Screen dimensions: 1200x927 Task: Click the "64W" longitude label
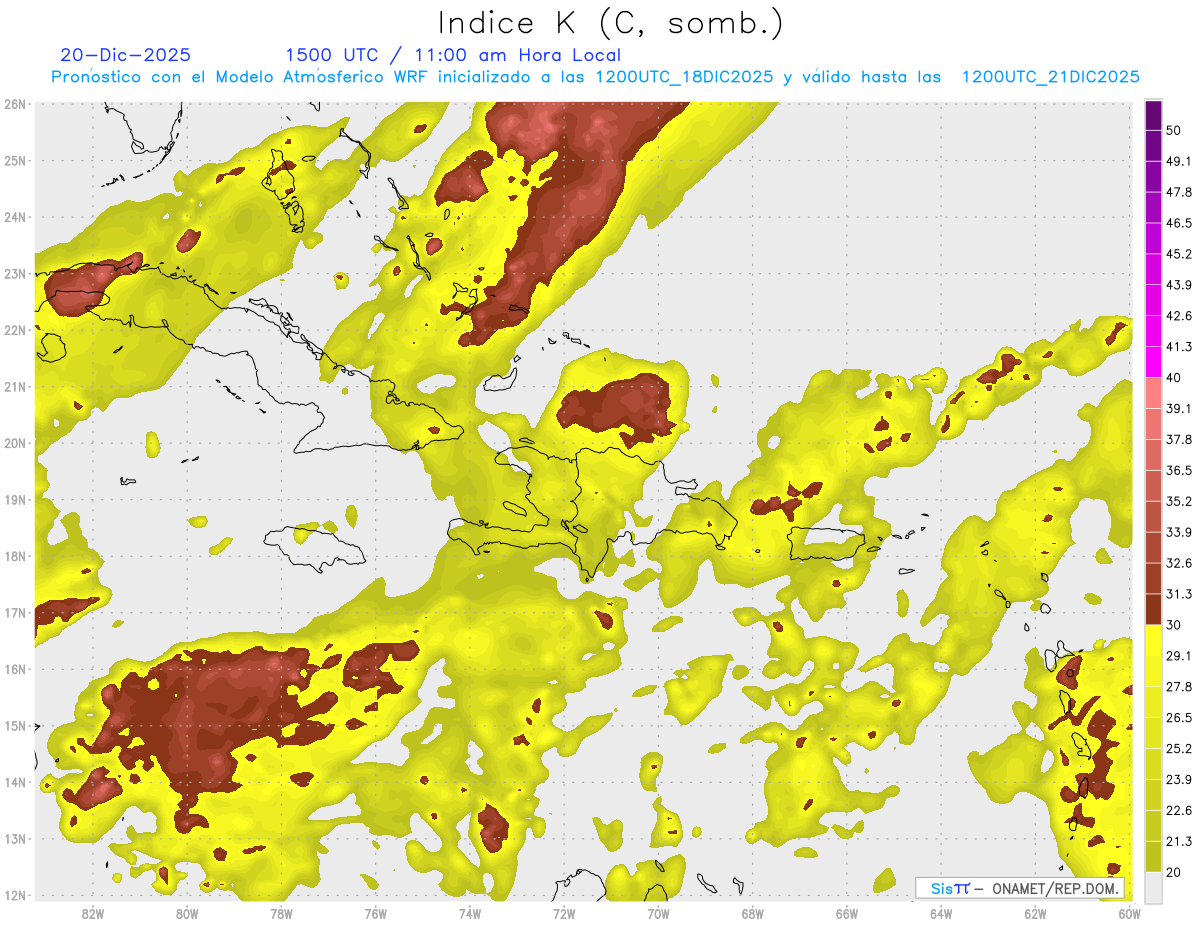tap(941, 914)
